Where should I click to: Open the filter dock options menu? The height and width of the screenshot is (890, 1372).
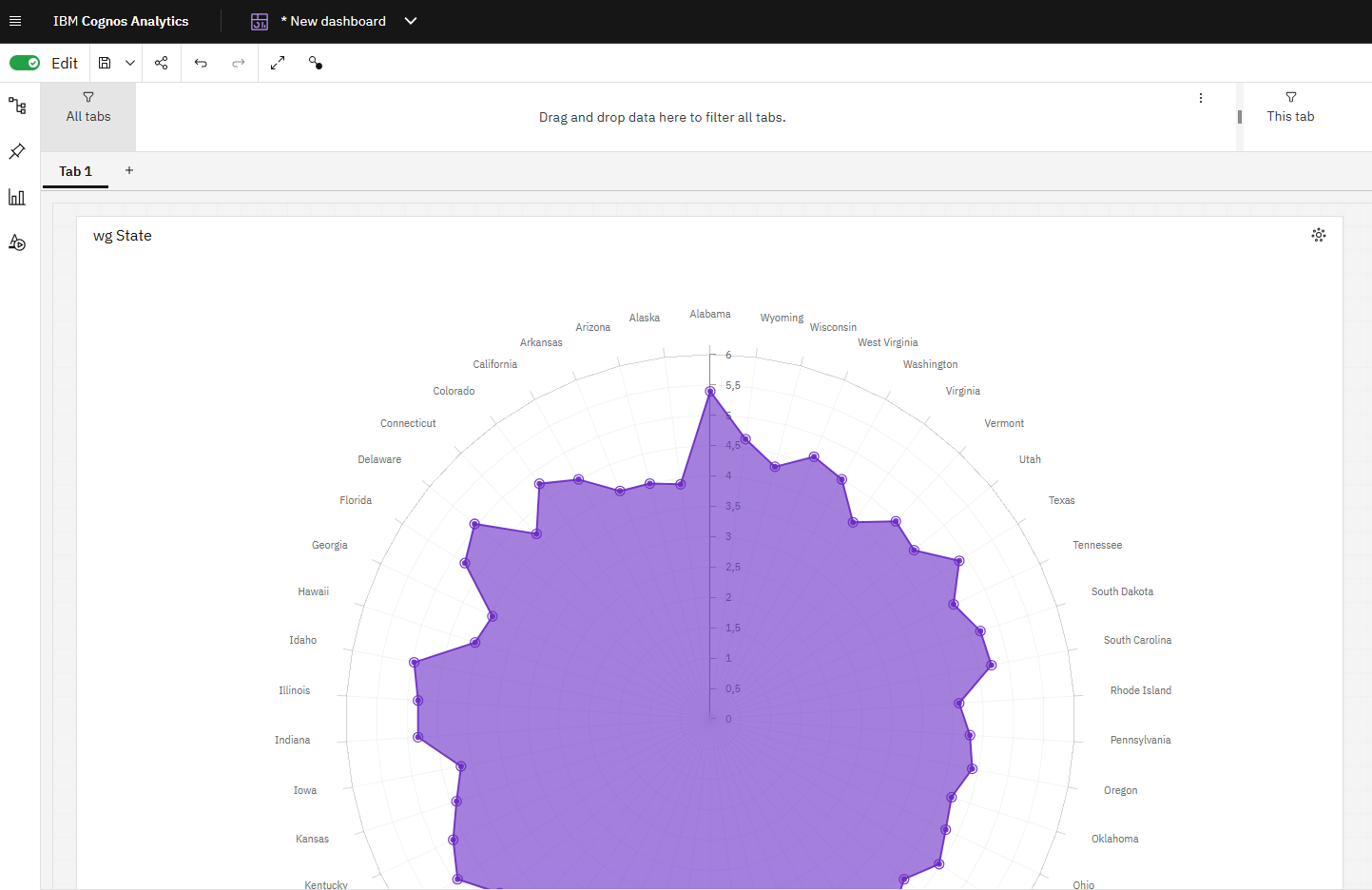tap(1201, 98)
